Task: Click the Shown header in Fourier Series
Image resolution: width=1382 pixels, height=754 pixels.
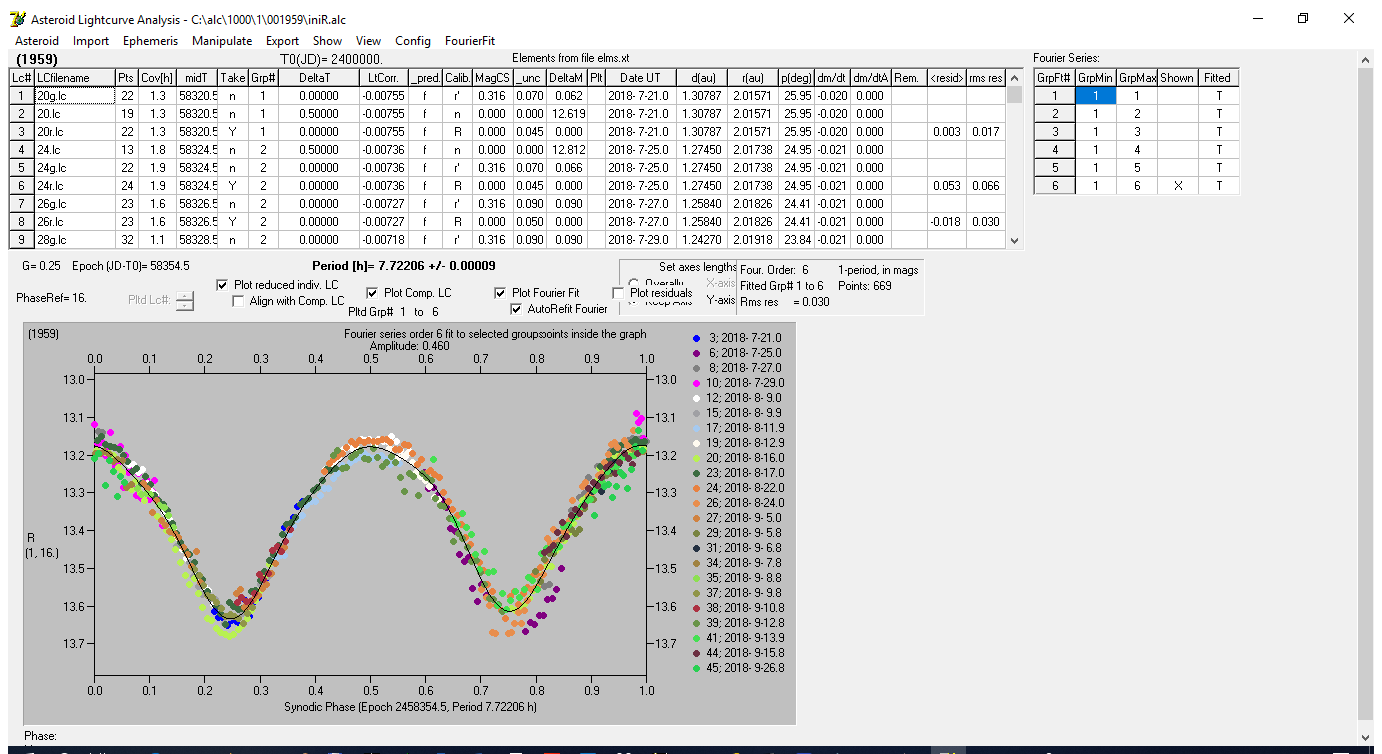Action: (1177, 78)
